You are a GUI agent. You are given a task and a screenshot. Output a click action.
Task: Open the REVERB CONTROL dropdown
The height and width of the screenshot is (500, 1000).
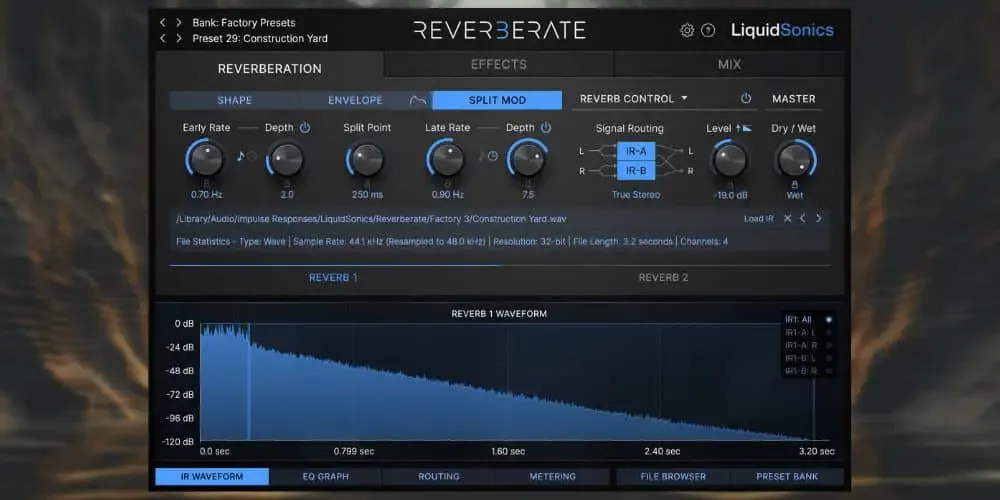(633, 99)
